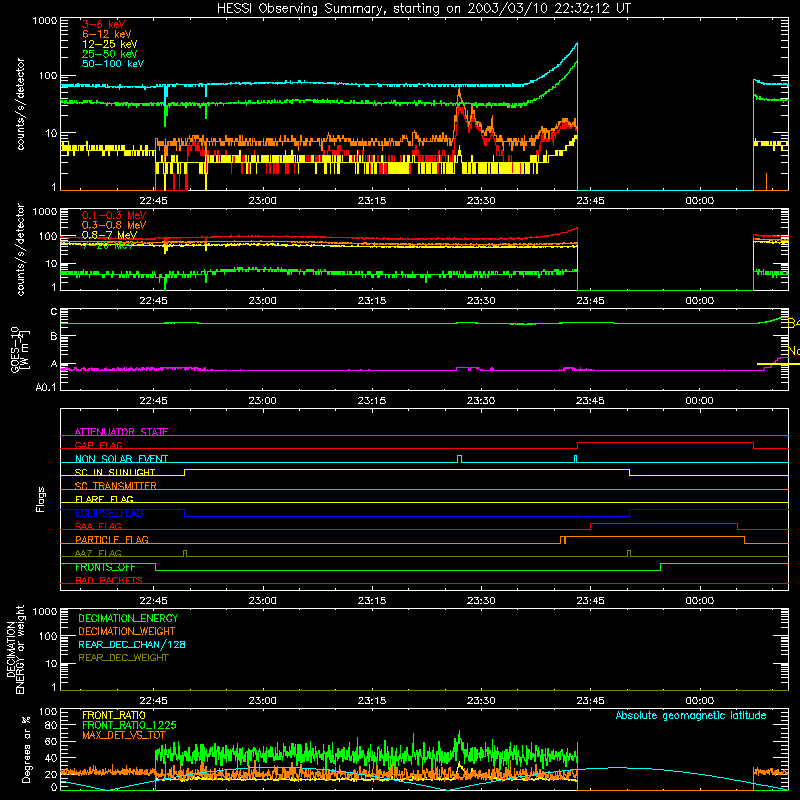Pick the NON_SOLAR_EVENT flag label
Screen dimensions: 800x800
pos(121,459)
